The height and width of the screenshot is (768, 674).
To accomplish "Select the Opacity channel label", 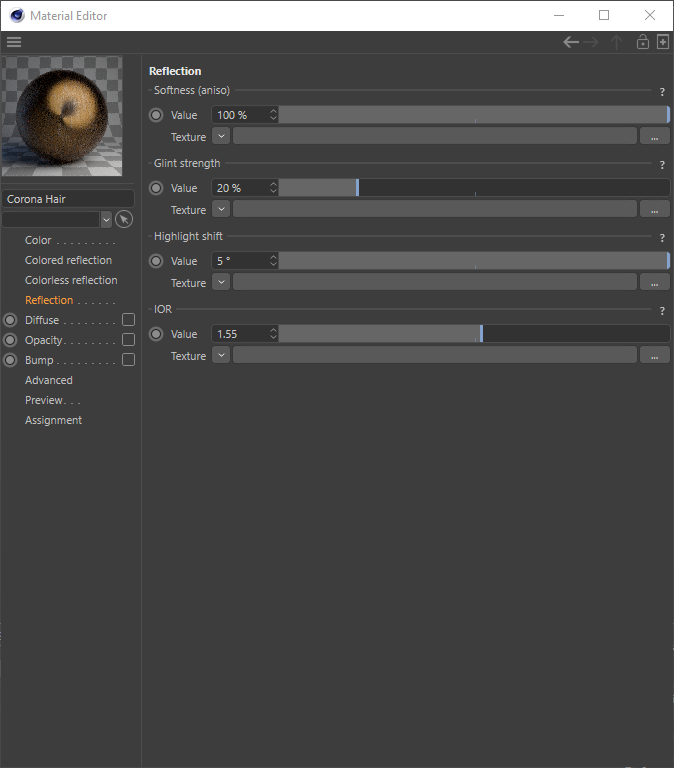I will tap(44, 340).
